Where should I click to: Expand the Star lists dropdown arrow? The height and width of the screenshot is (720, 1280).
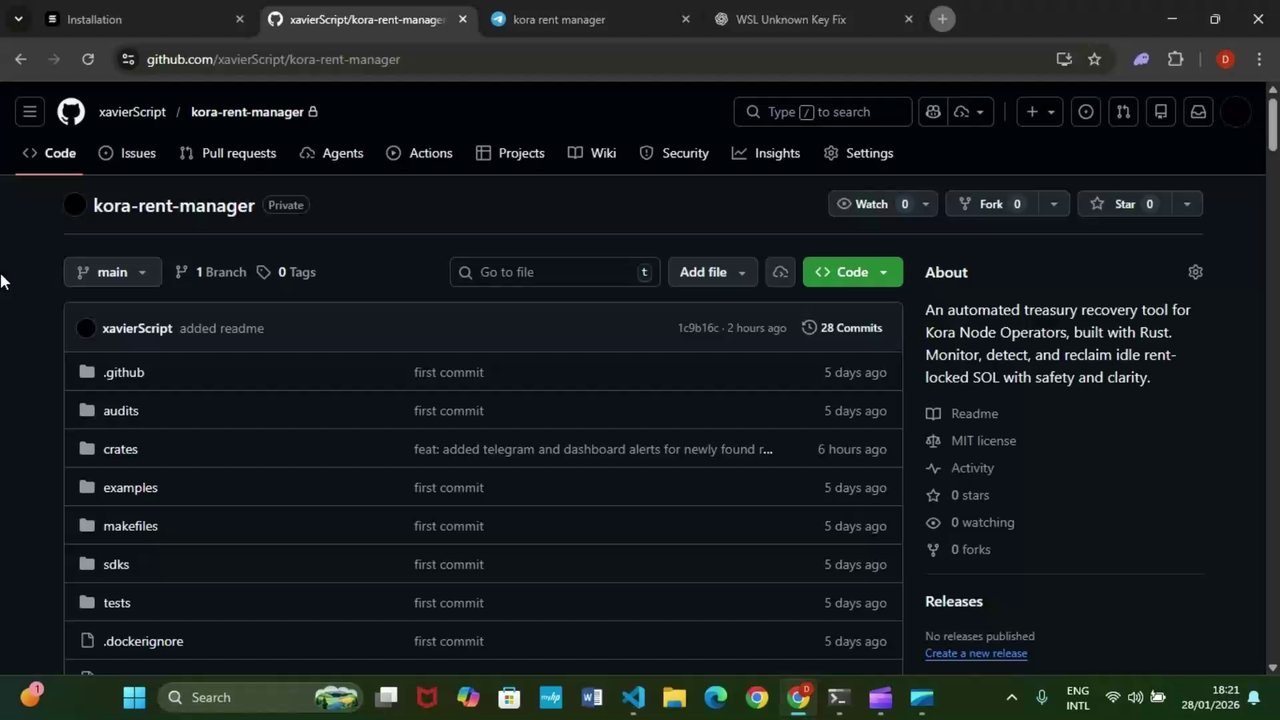click(1186, 204)
